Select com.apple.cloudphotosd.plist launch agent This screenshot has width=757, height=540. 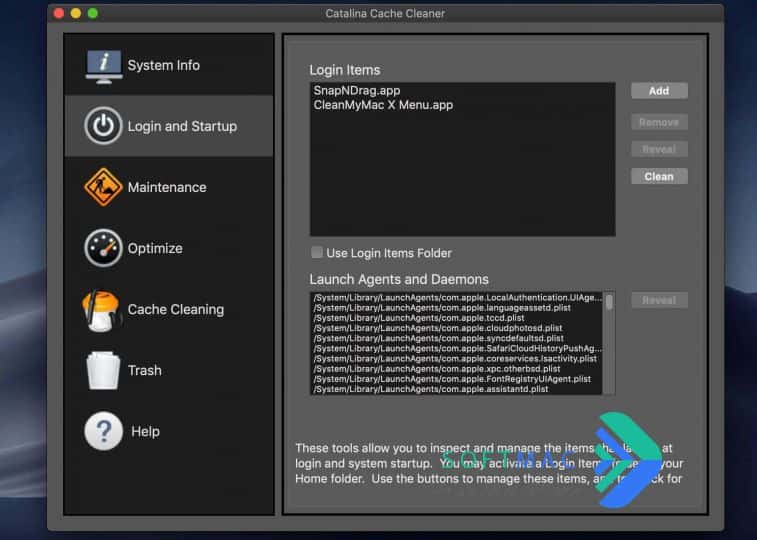pos(438,328)
